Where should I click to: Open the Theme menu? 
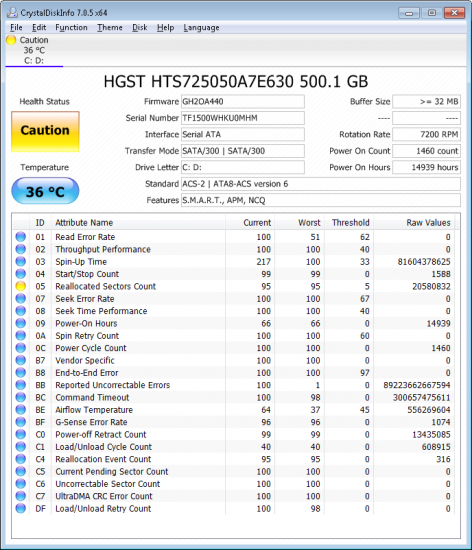point(110,27)
